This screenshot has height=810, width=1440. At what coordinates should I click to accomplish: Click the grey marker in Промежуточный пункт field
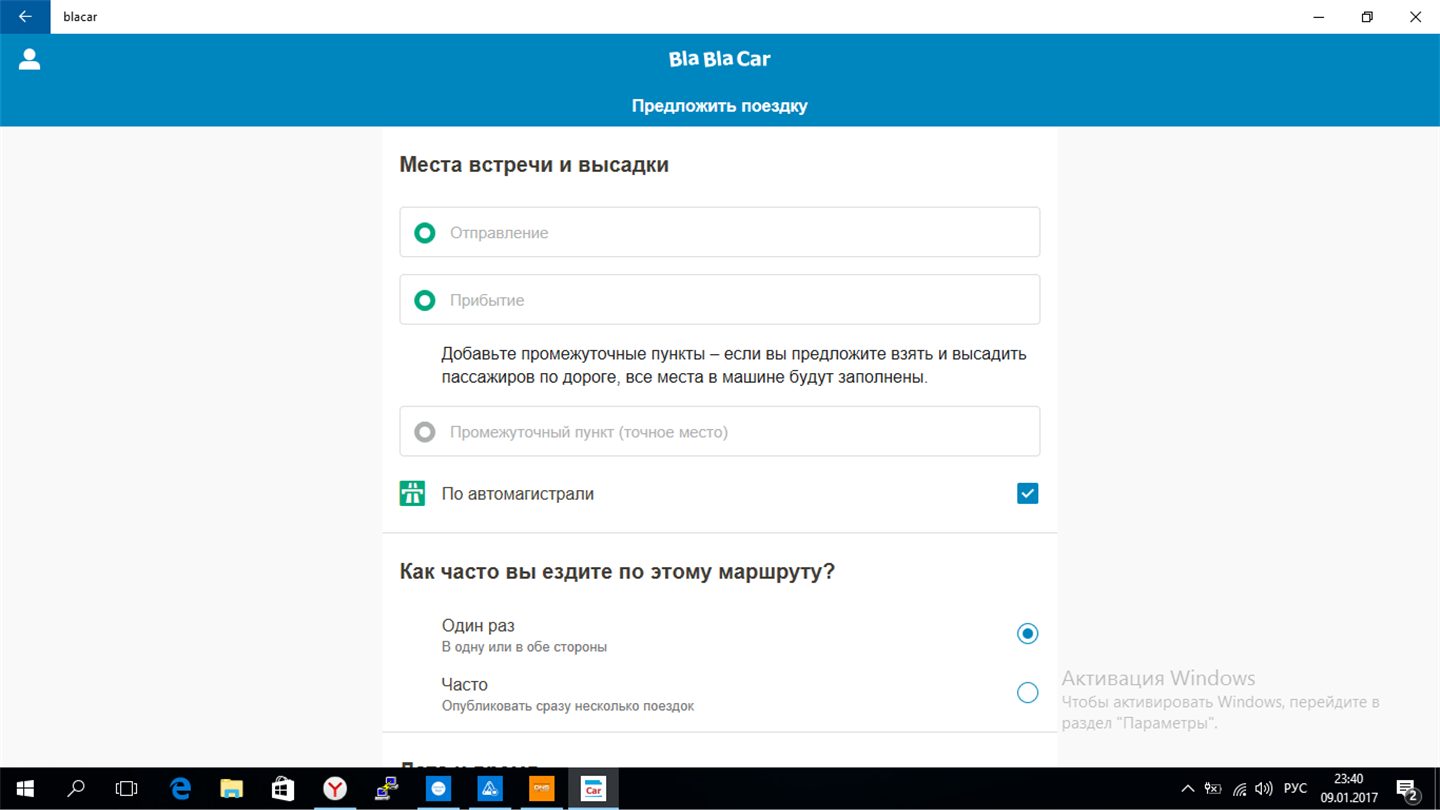coord(425,432)
